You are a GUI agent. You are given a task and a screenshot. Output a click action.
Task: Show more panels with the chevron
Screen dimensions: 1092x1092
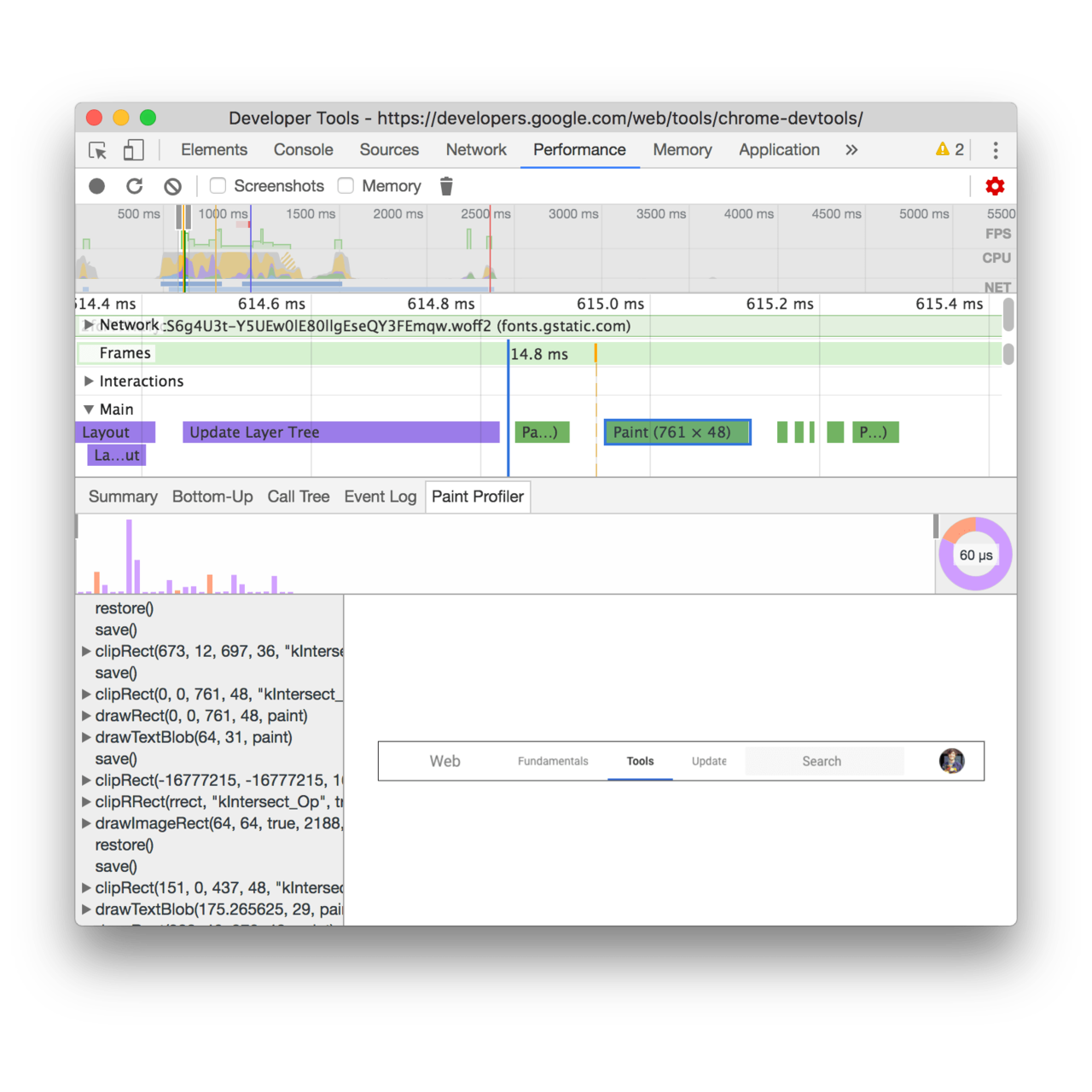pos(851,149)
